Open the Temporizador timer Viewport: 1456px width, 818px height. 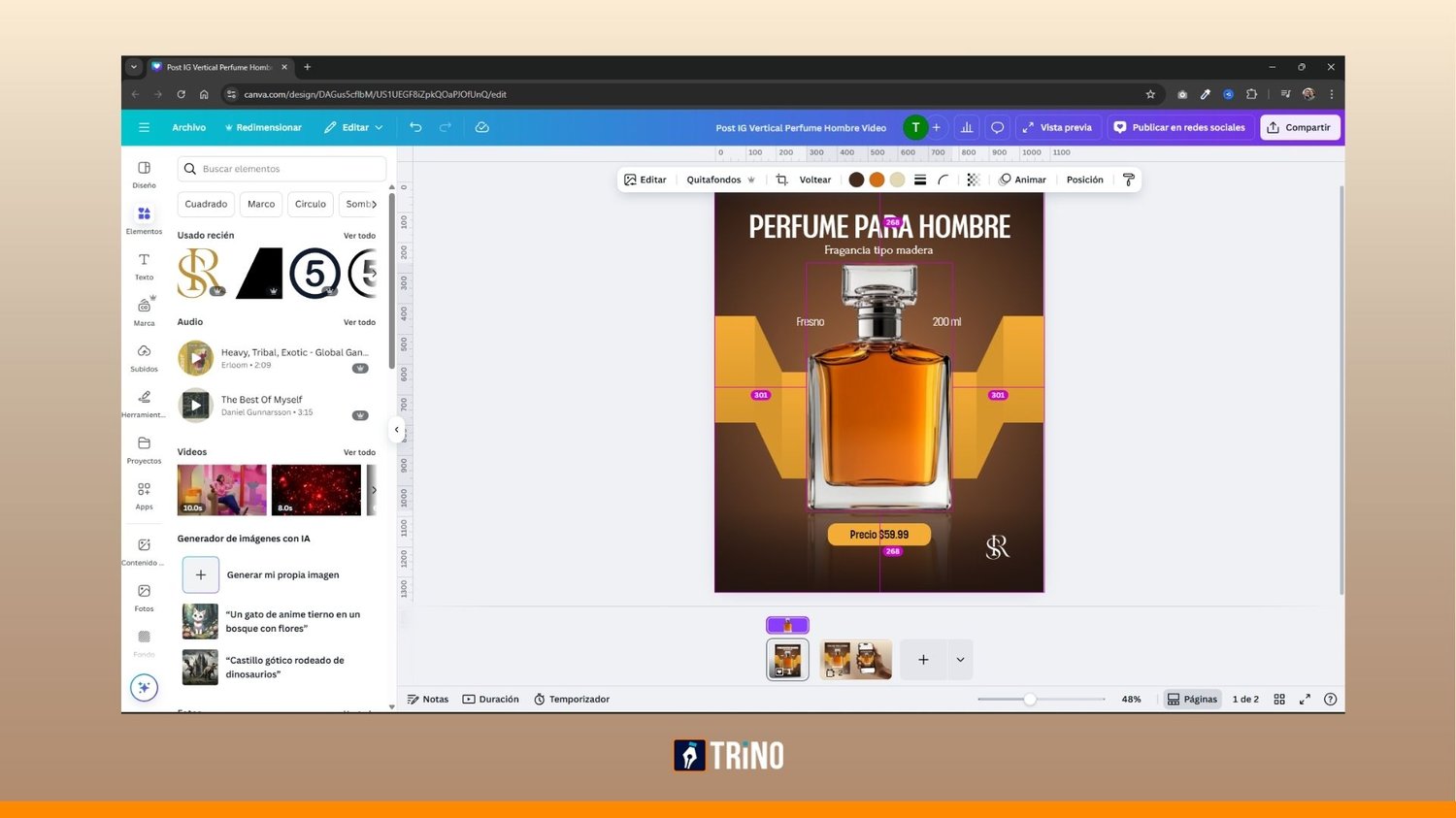coord(572,699)
